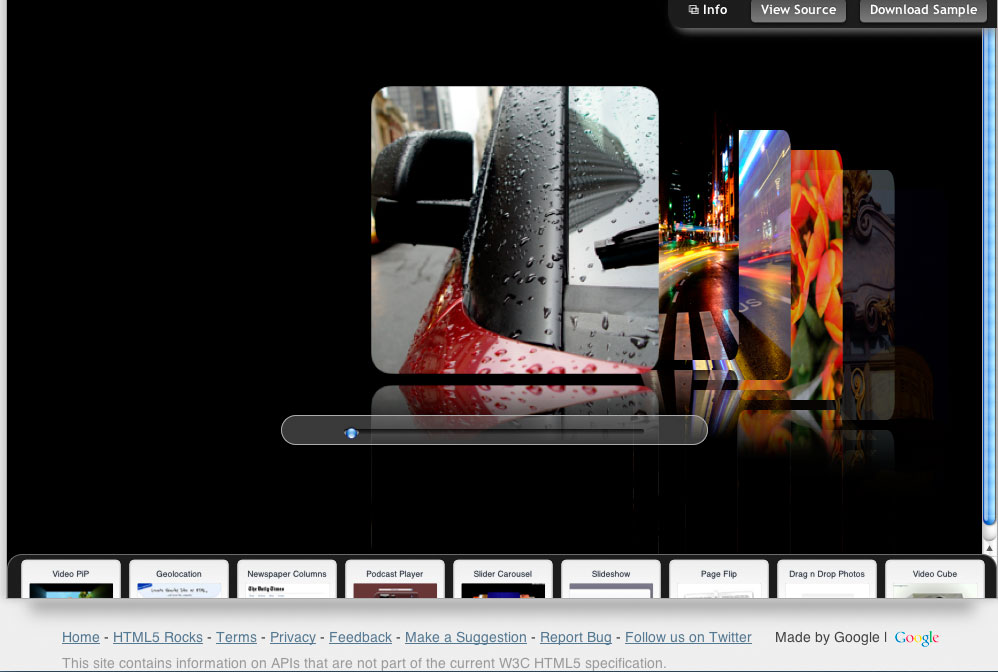Screen dimensions: 998x672
Task: Click the blue carousel slider handle
Action: coord(351,433)
